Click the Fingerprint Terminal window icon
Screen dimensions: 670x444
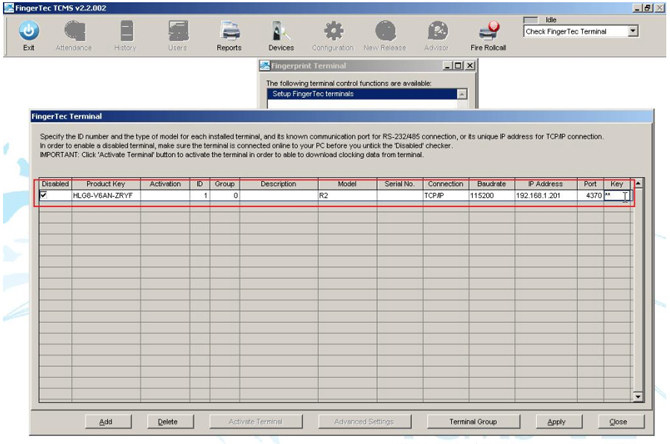[265, 66]
